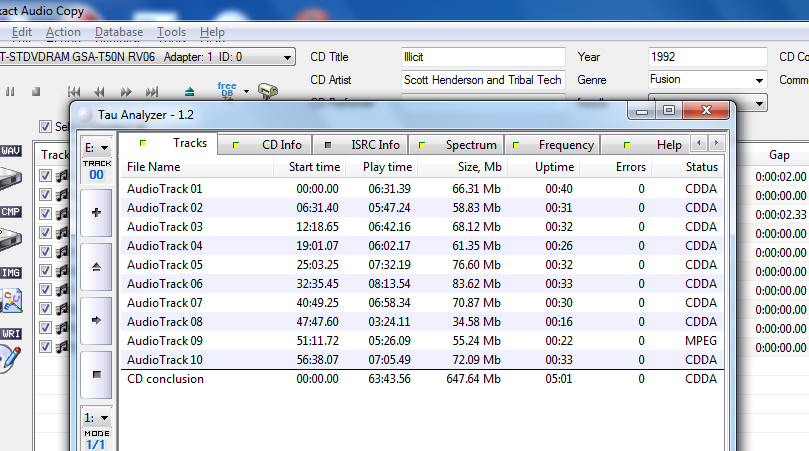Select the CD conclusion summary row

(x=422, y=379)
